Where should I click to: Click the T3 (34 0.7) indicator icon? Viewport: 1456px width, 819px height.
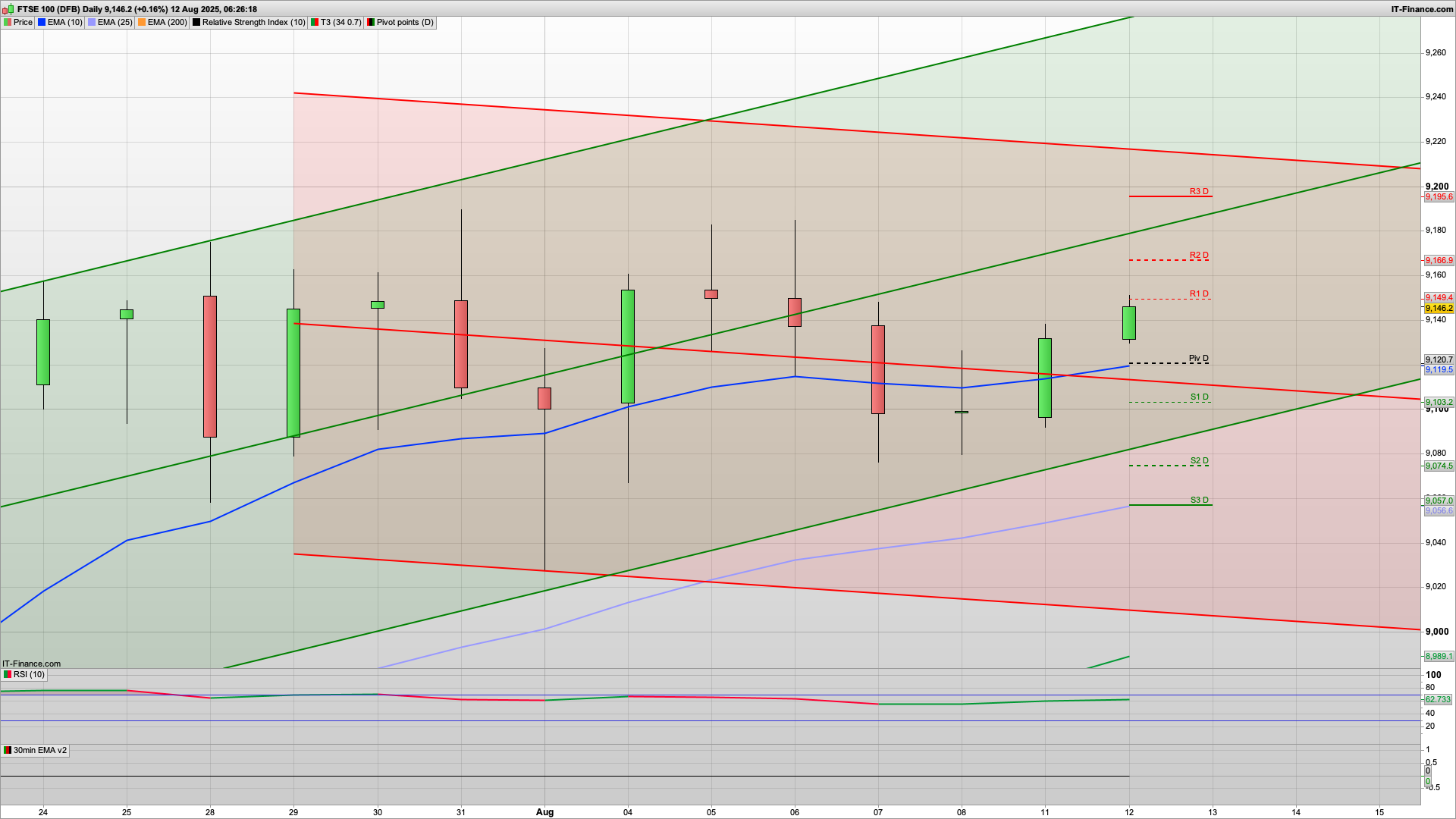(x=315, y=22)
